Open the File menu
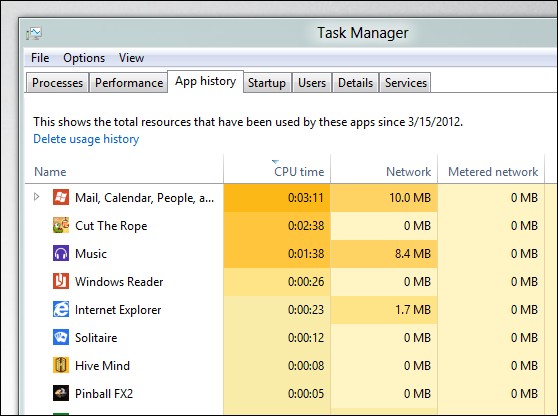The height and width of the screenshot is (416, 558). [40, 58]
